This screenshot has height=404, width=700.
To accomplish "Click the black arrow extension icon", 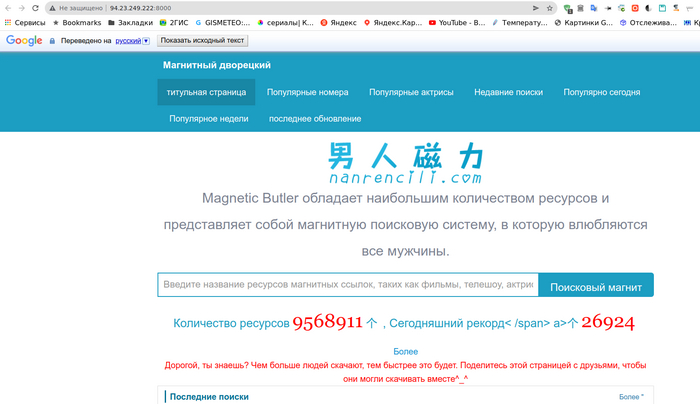I will tap(608, 8).
